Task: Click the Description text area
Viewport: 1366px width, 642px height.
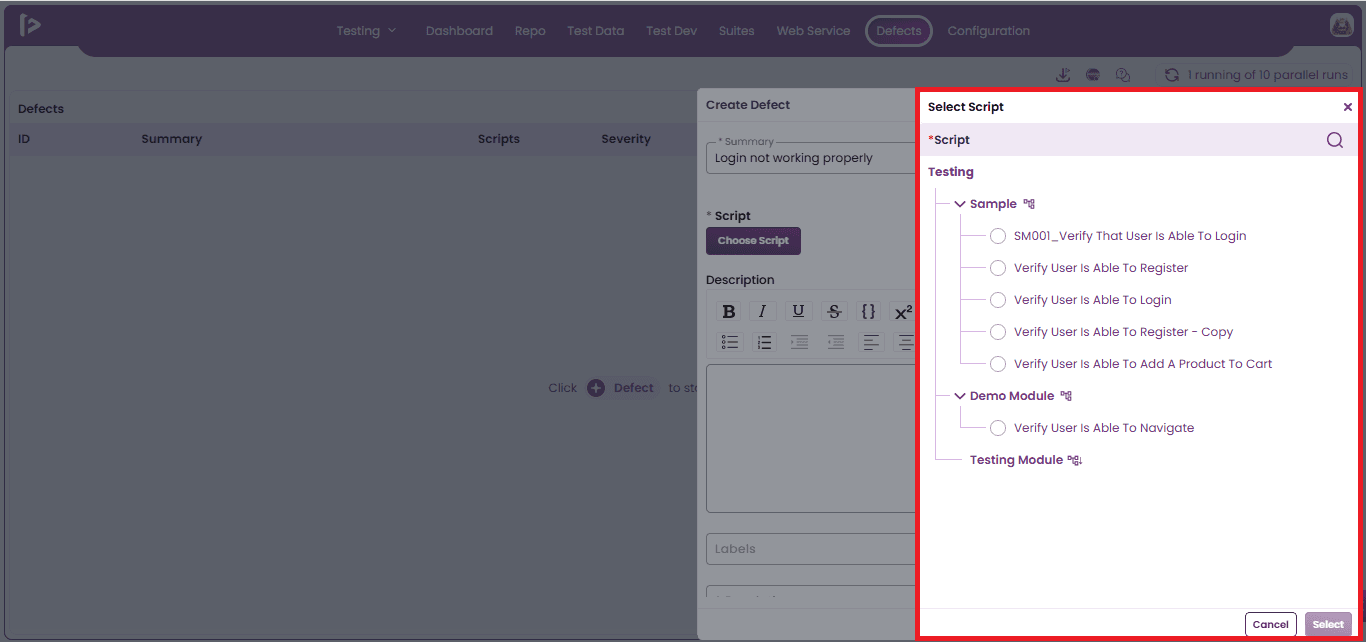Action: tap(811, 438)
